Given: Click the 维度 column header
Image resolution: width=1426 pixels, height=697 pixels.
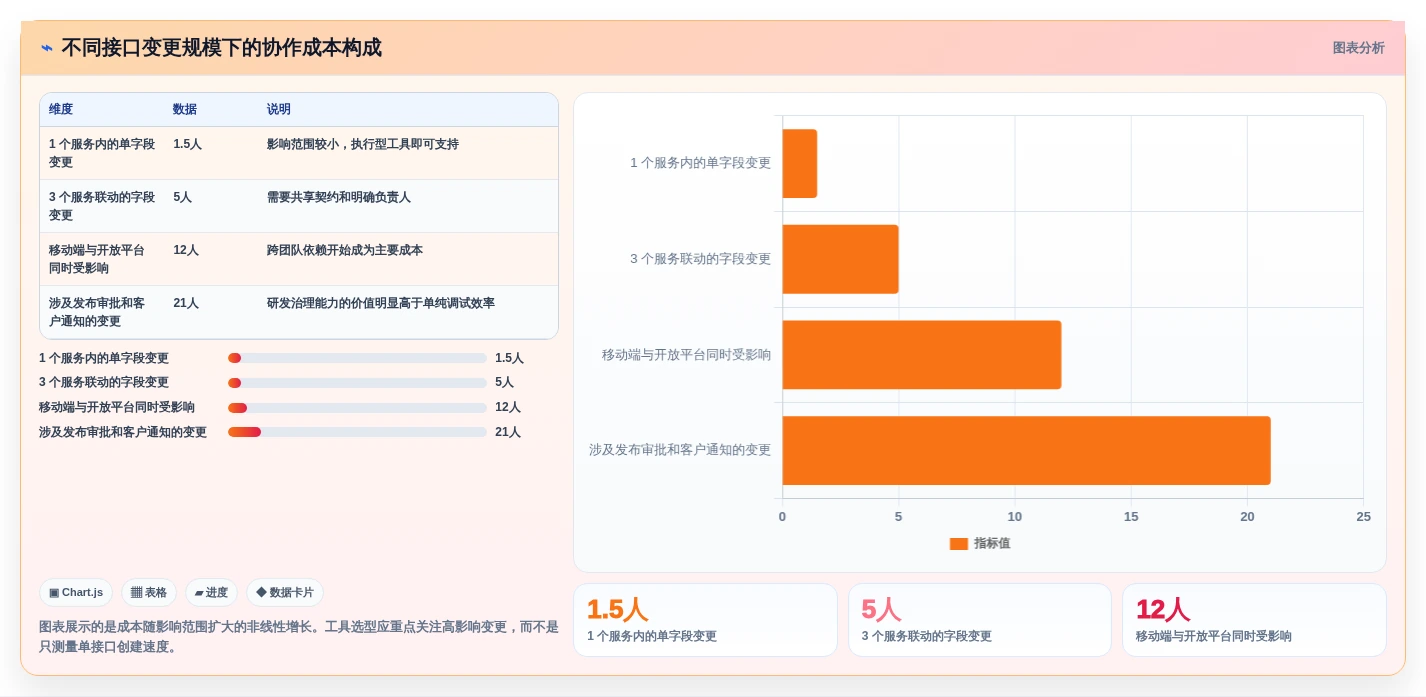Looking at the screenshot, I should pyautogui.click(x=61, y=109).
